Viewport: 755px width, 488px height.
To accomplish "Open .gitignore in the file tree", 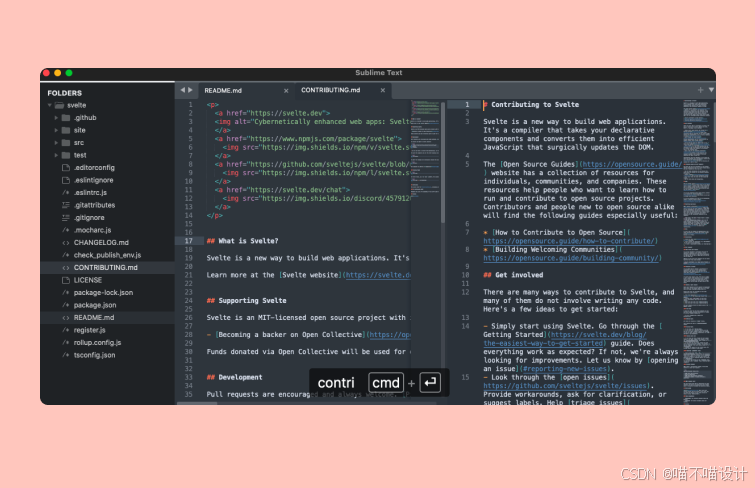I will point(89,218).
